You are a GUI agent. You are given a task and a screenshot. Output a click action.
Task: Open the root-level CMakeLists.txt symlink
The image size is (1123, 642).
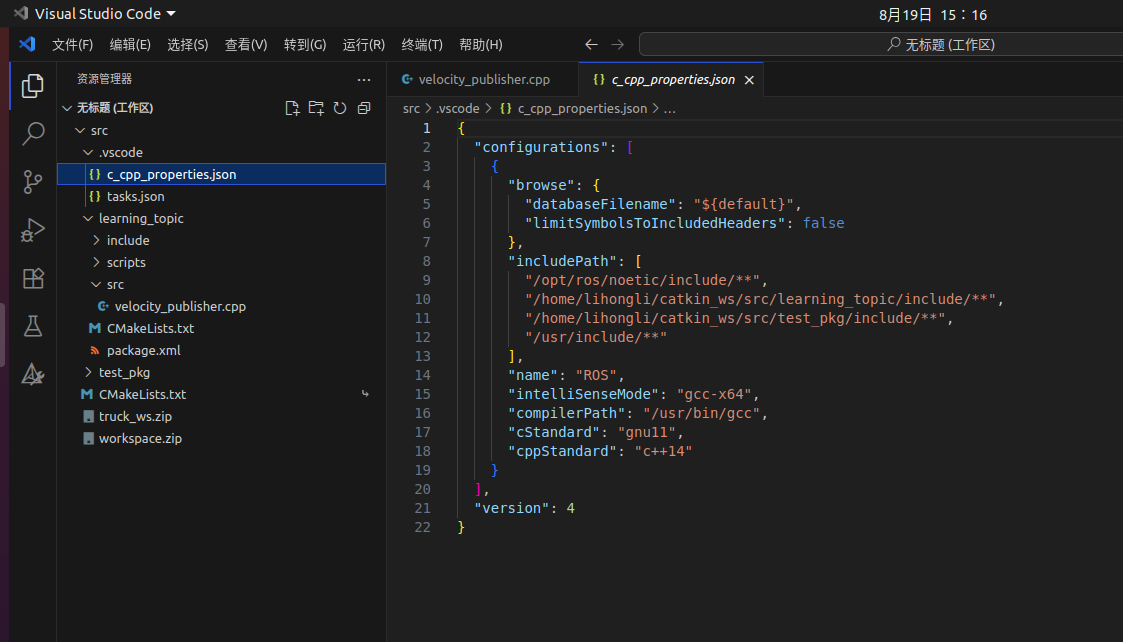coord(221,395)
